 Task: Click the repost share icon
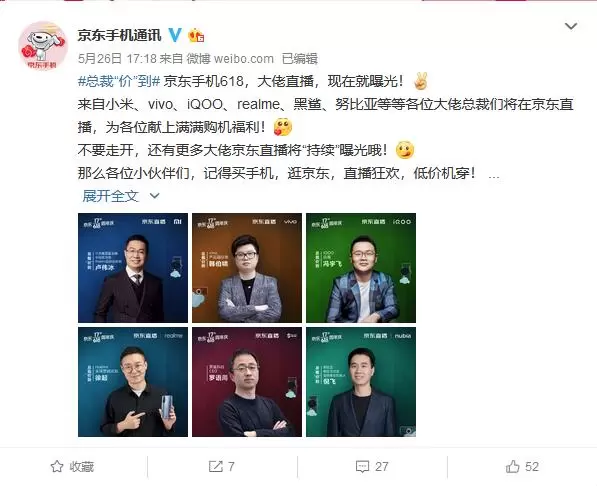pyautogui.click(x=215, y=466)
